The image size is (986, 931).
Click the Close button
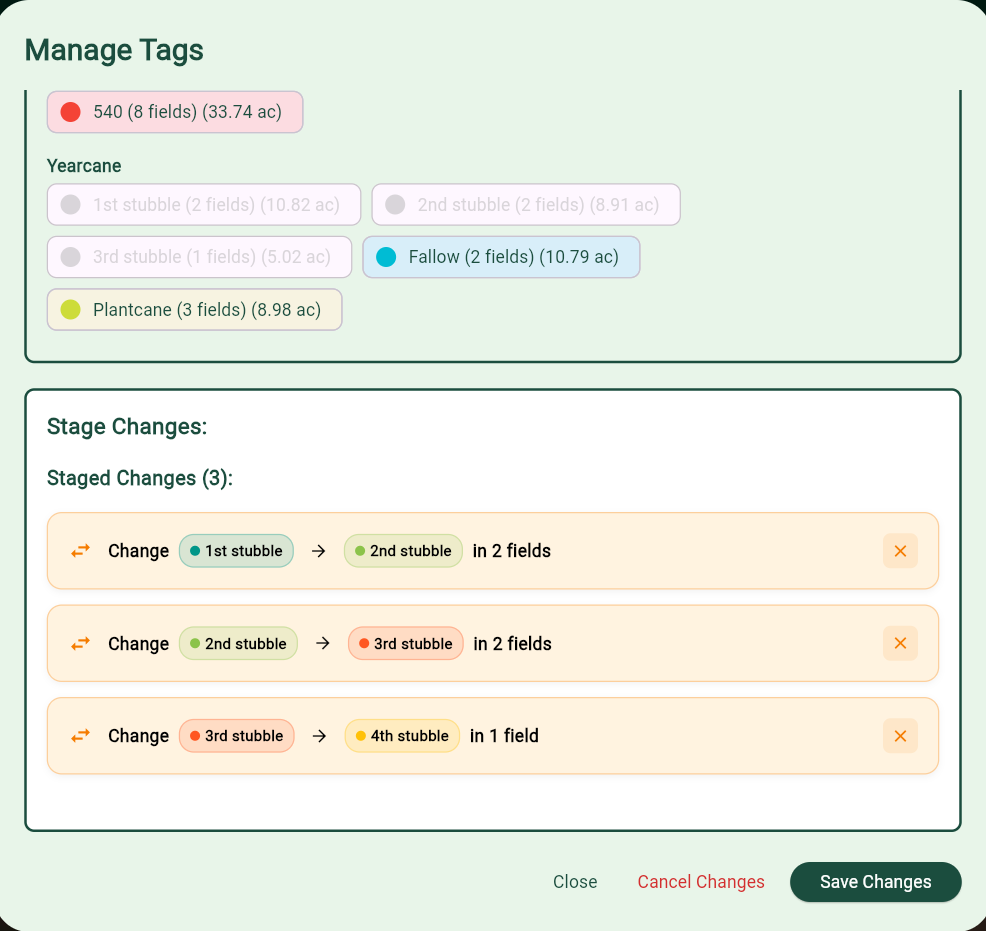[x=575, y=882]
